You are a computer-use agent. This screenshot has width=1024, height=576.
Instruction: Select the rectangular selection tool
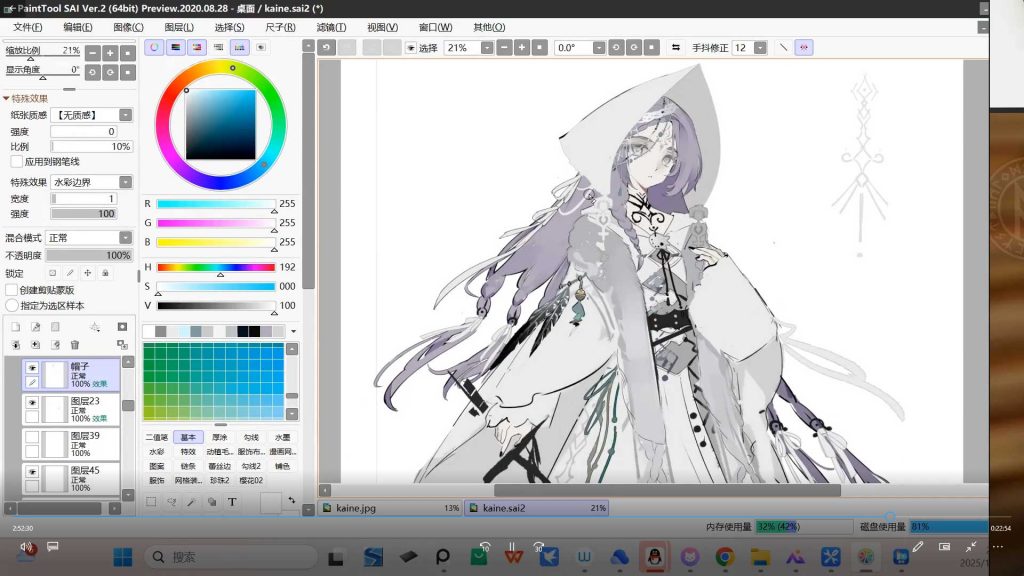pyautogui.click(x=152, y=502)
